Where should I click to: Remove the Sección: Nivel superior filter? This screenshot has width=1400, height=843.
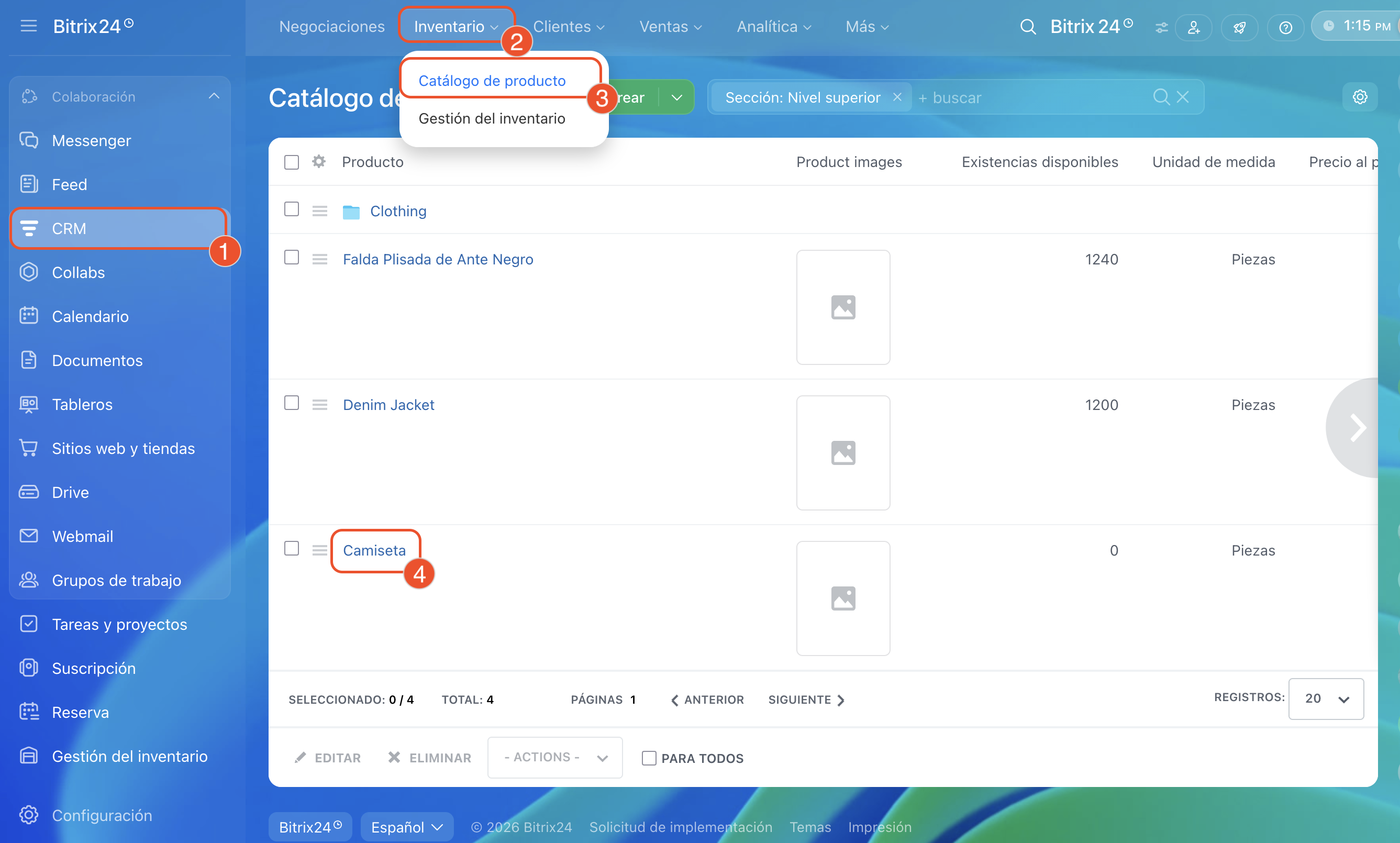click(897, 97)
